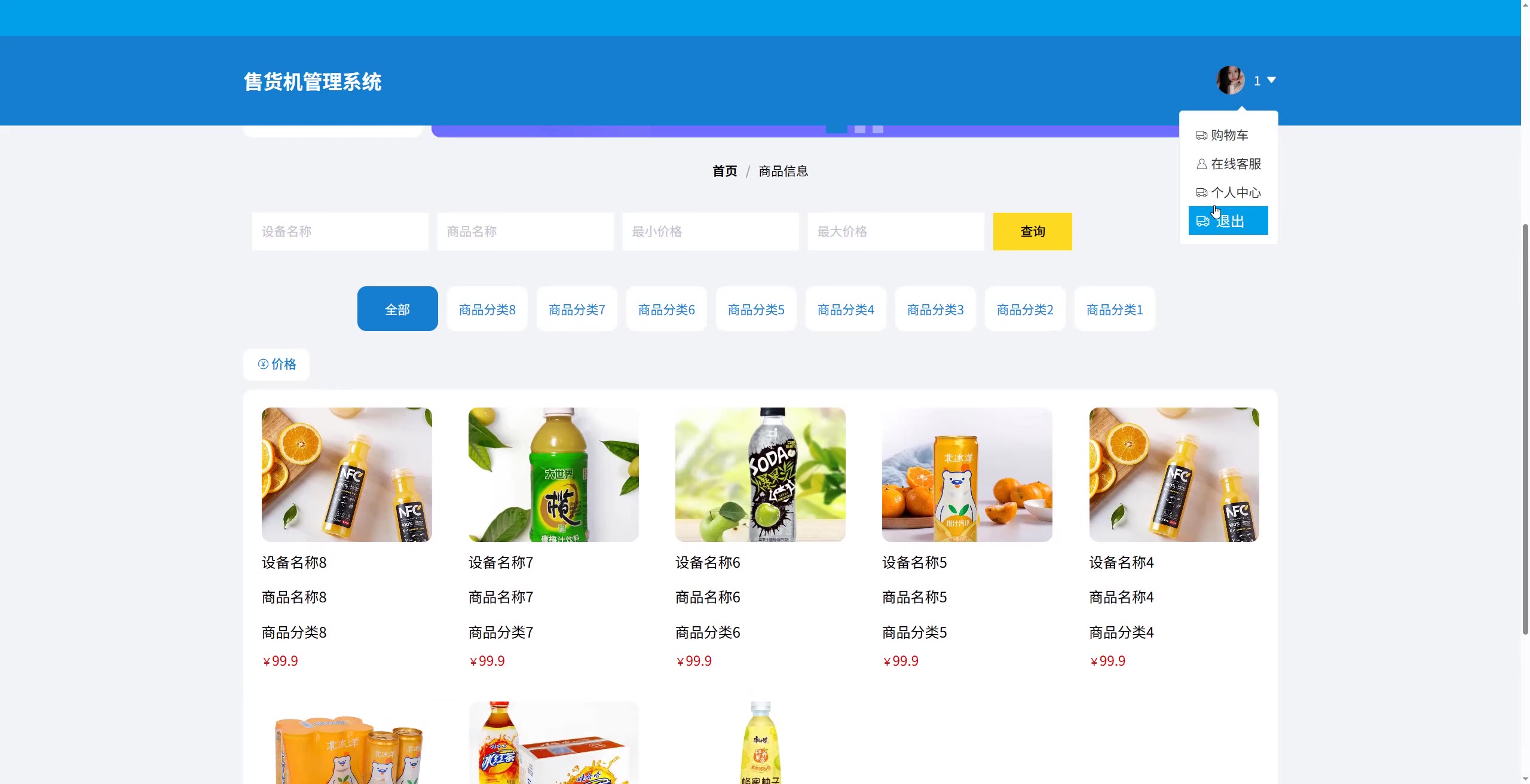This screenshot has height=784, width=1530.
Task: Choose the 商品分类1 category tab
Action: pyautogui.click(x=1115, y=309)
